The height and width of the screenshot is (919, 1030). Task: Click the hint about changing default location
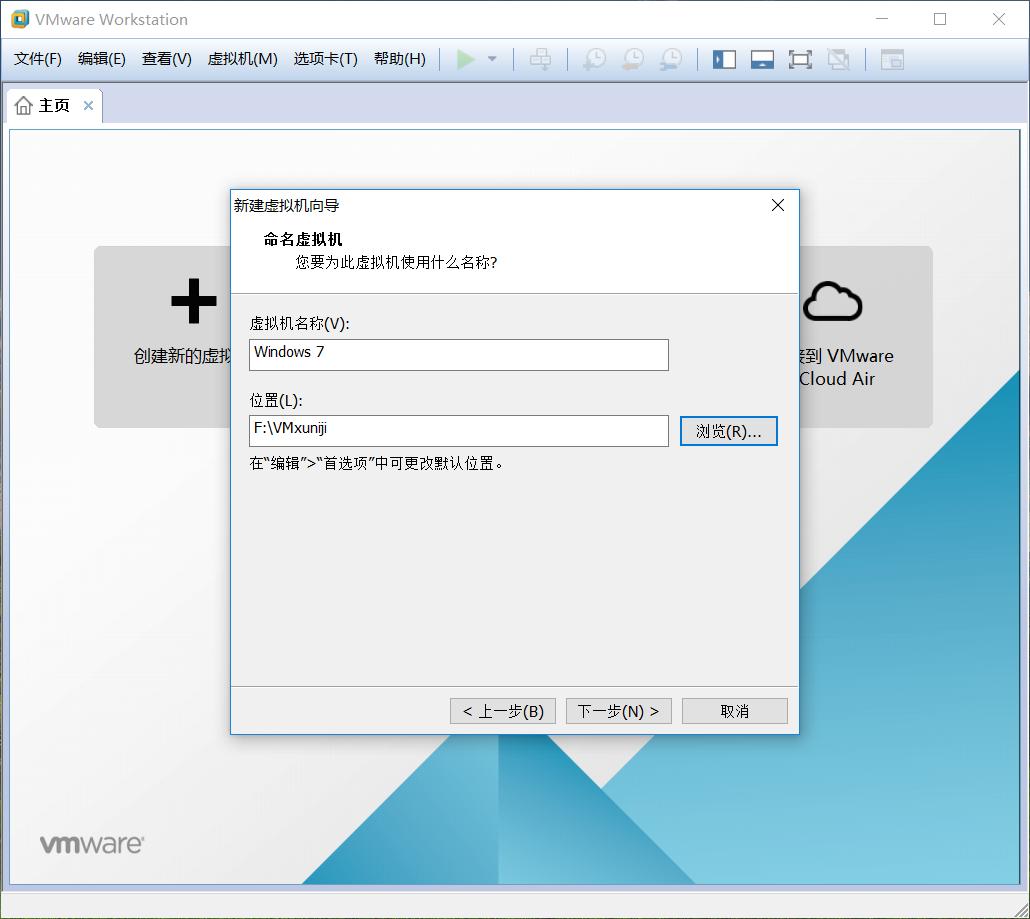tap(377, 463)
